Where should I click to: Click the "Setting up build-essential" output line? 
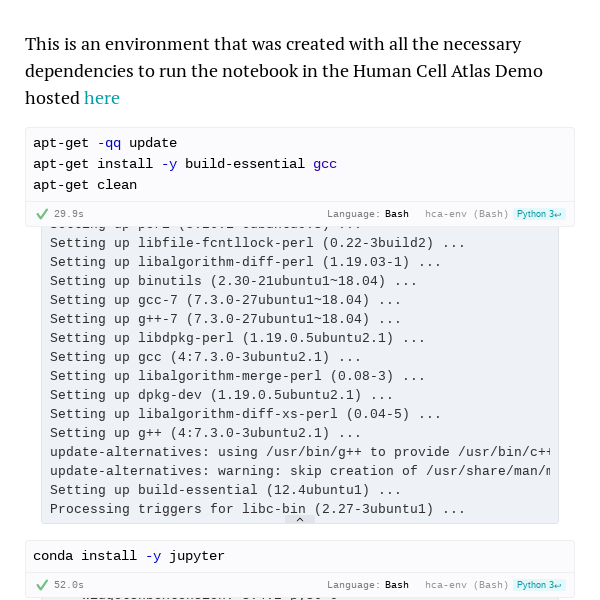click(x=225, y=490)
